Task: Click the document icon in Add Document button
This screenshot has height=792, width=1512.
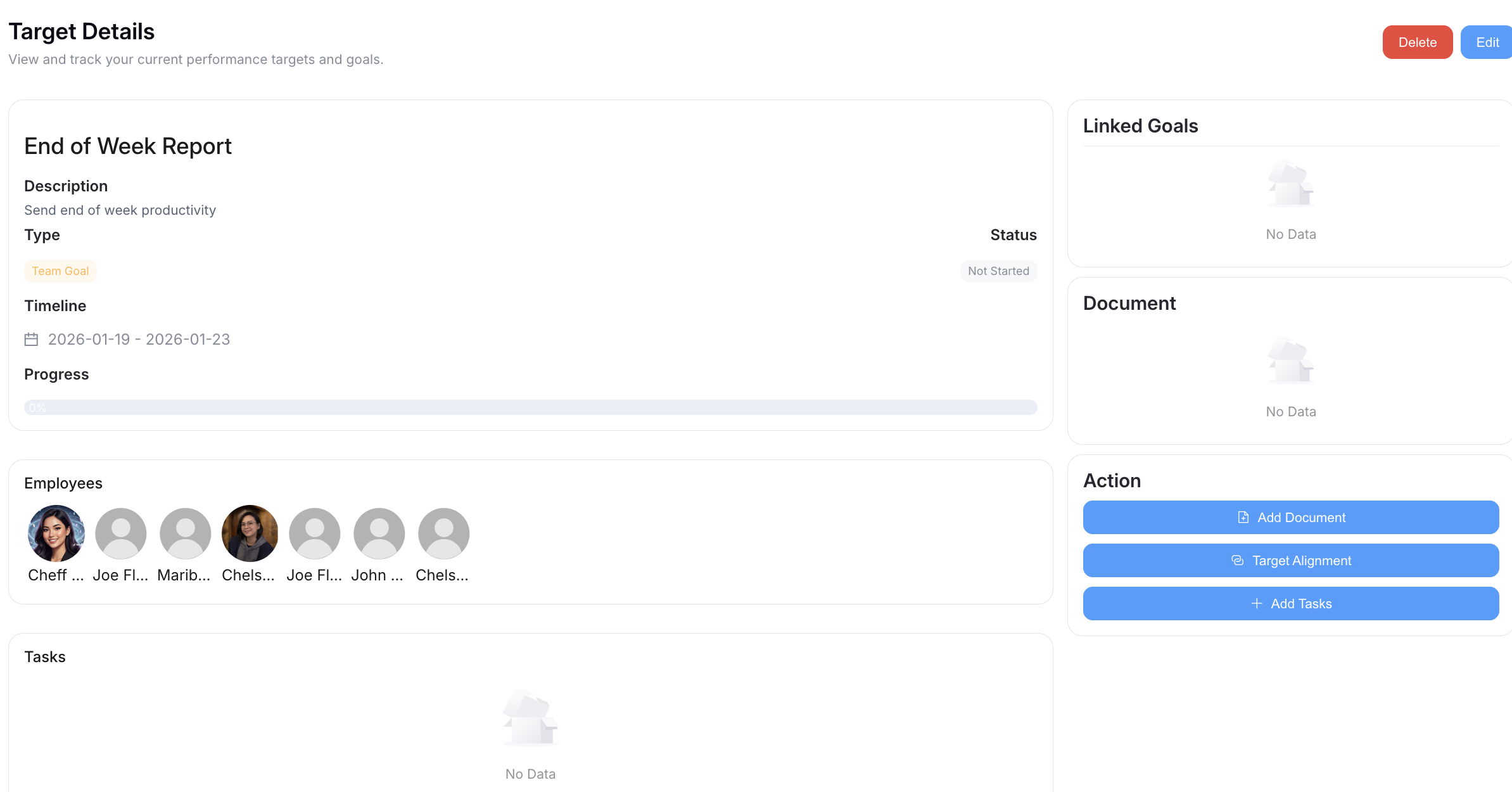Action: click(x=1243, y=518)
